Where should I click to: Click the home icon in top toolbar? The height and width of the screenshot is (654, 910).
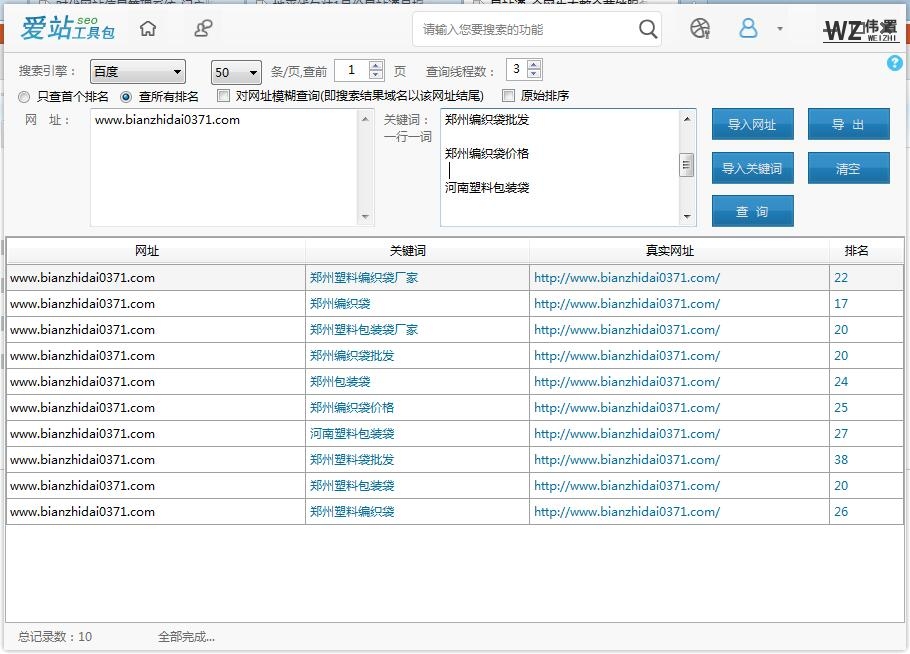pos(148,29)
